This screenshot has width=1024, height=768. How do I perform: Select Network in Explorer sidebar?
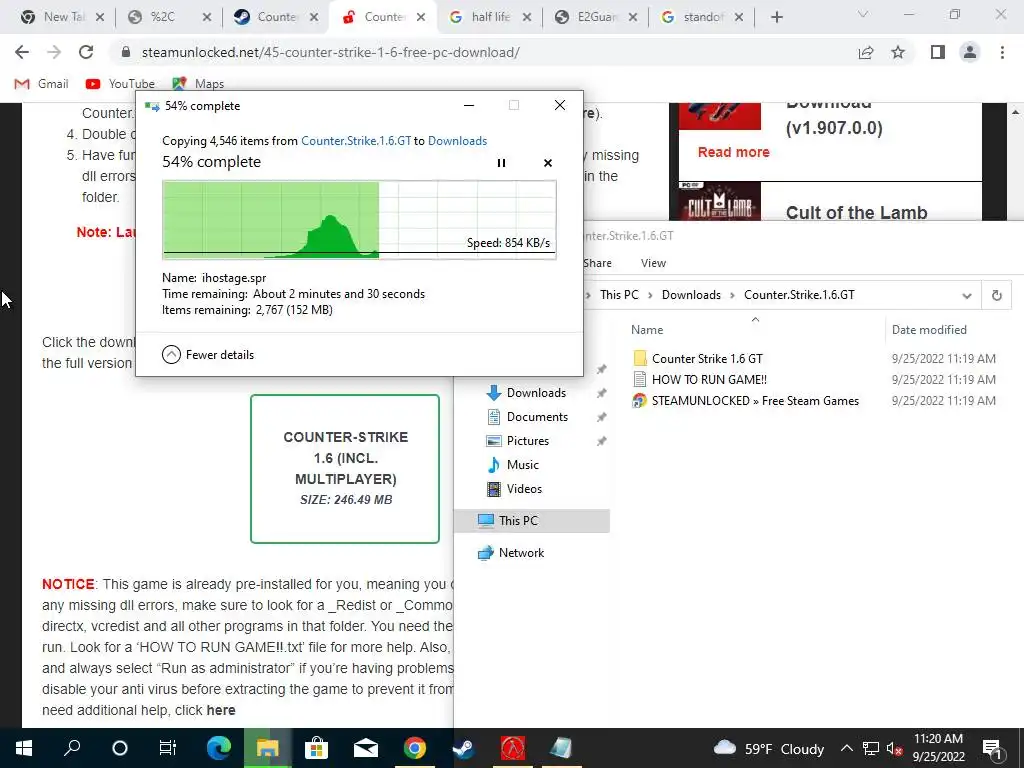coord(521,552)
